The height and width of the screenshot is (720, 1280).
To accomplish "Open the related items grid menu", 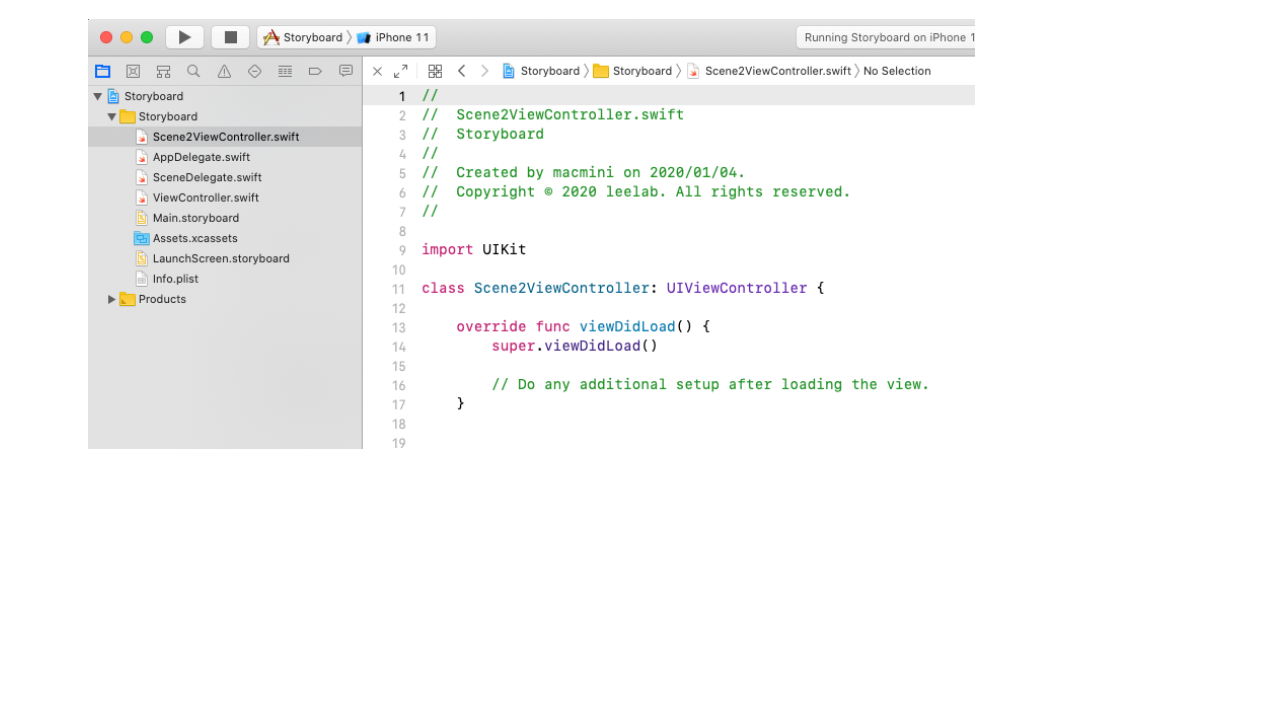I will pyautogui.click(x=435, y=71).
